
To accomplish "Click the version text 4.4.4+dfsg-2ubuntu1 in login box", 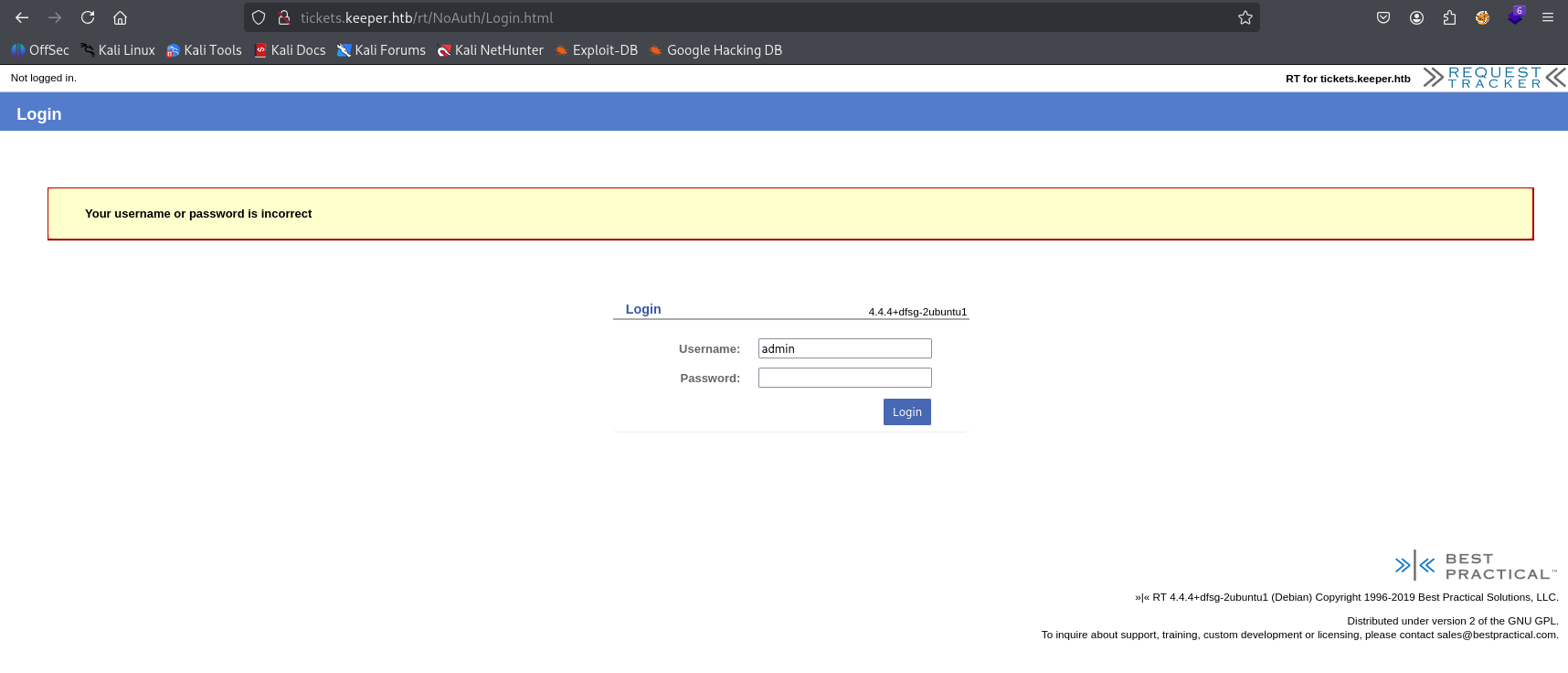I will click(x=917, y=312).
